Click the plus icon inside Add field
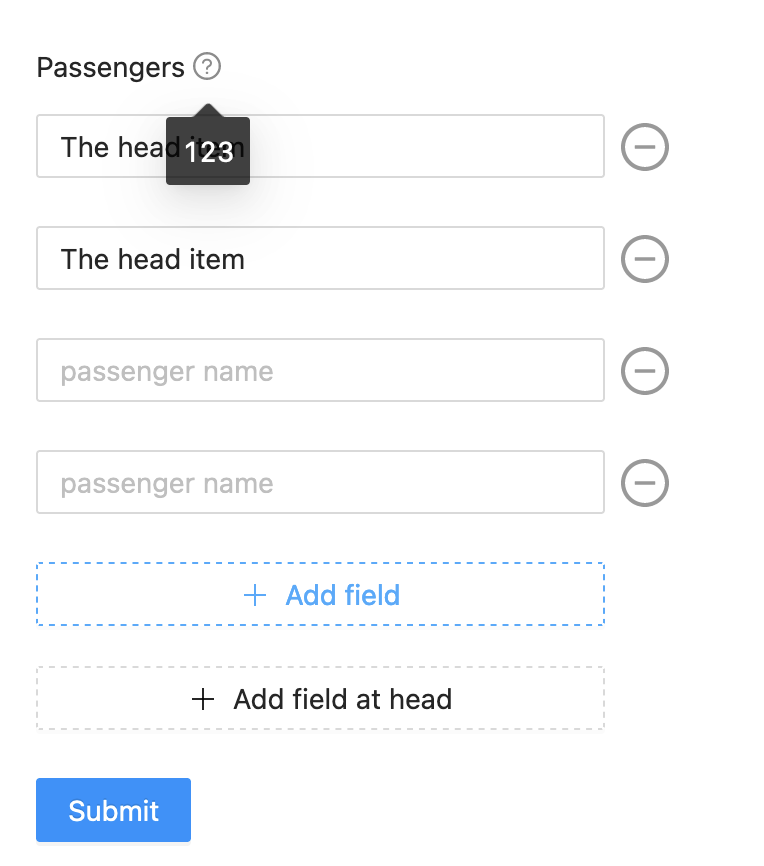 click(255, 595)
